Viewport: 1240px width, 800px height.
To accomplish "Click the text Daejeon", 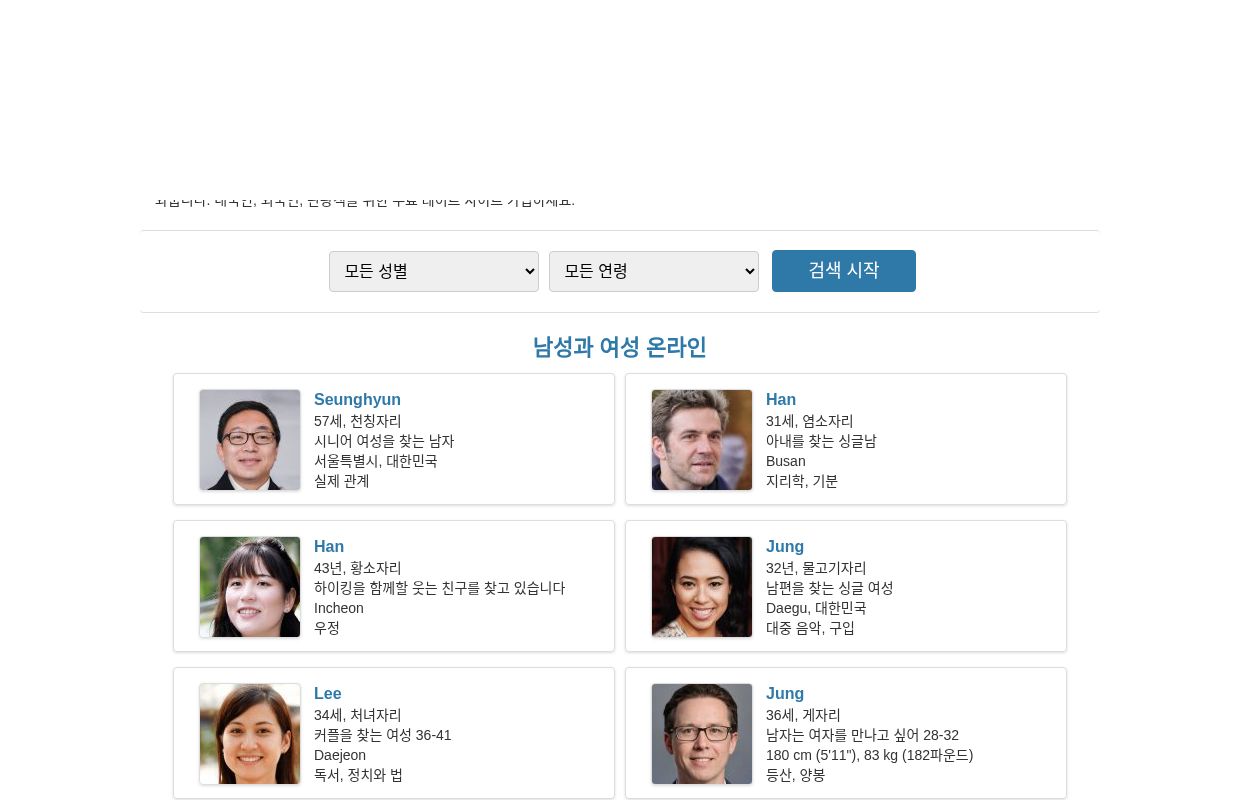I will pyautogui.click(x=340, y=755).
